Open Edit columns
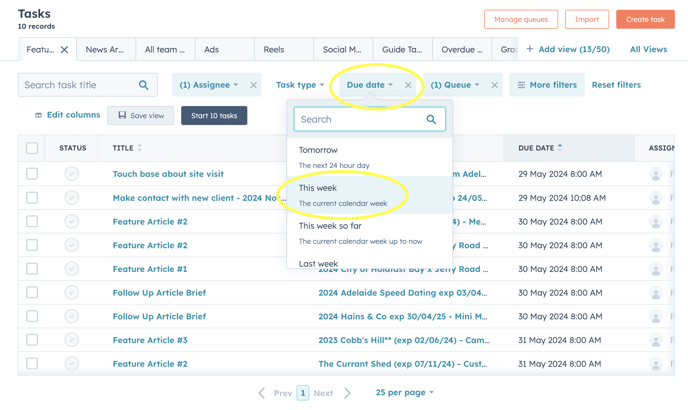This screenshot has height=410, width=688. [x=68, y=115]
